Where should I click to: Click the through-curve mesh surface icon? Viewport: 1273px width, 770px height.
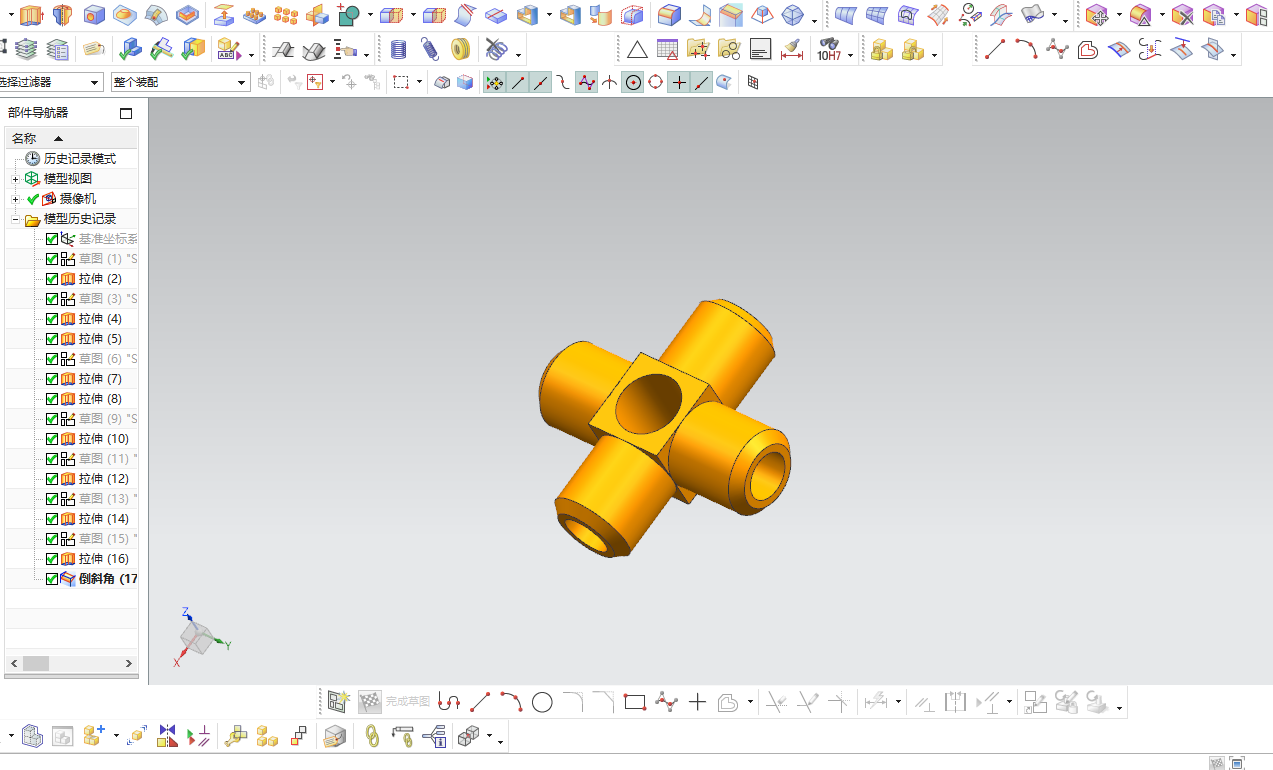coord(877,15)
